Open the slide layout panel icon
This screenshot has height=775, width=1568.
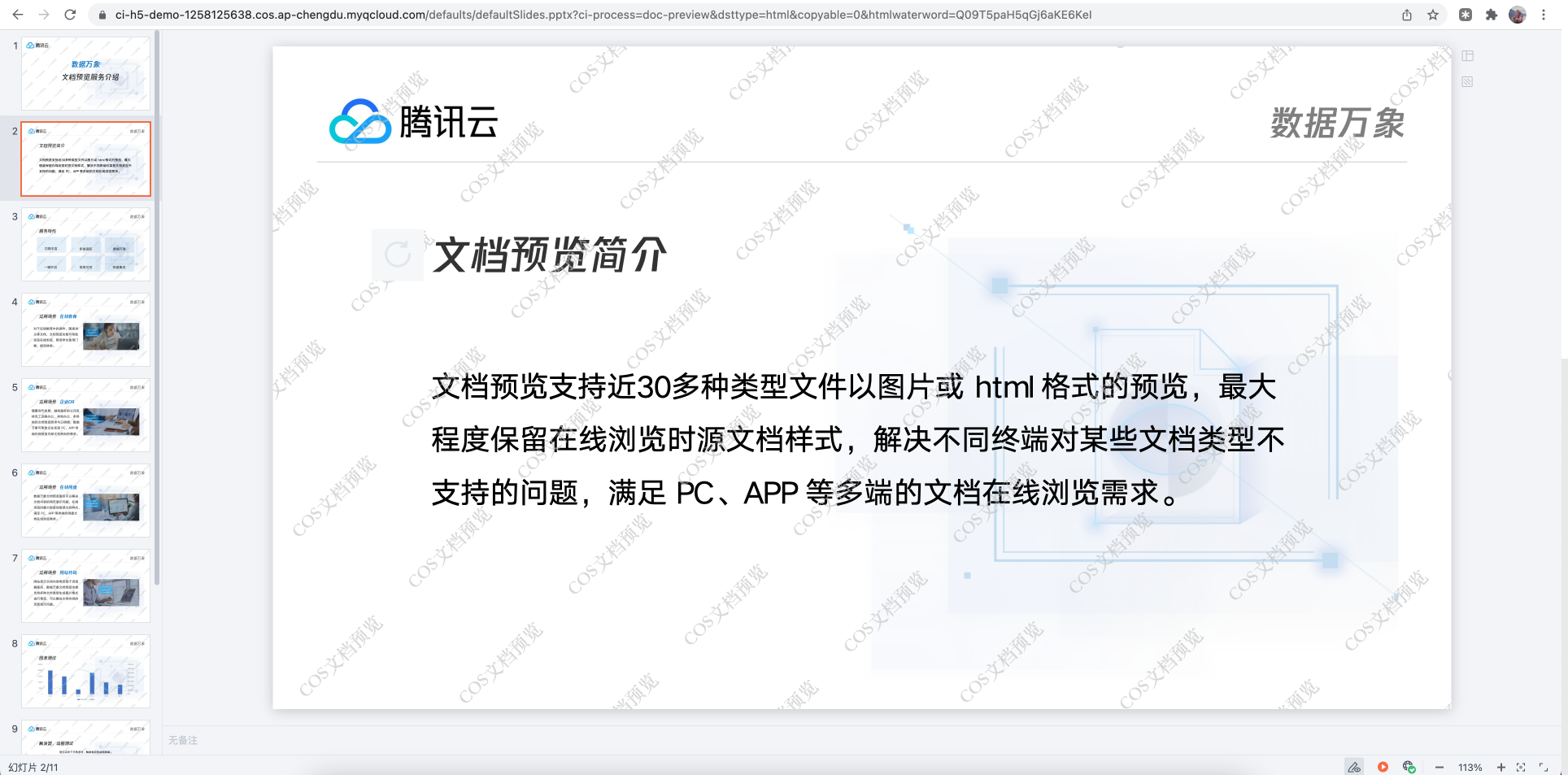click(x=1467, y=56)
